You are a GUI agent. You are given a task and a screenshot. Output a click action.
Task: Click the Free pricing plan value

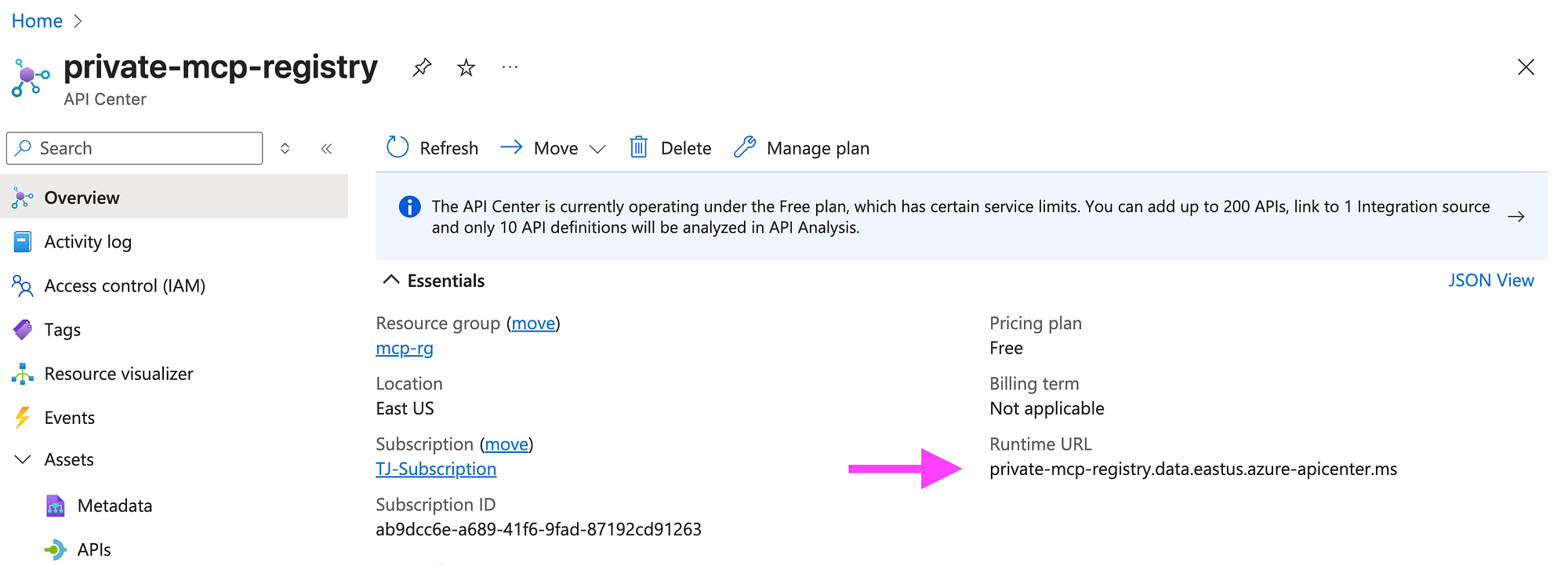point(1006,348)
